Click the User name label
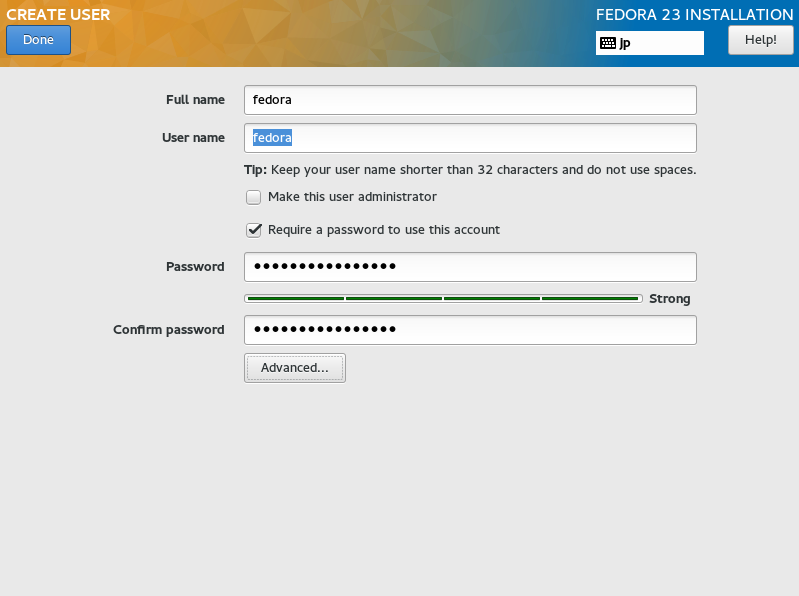The width and height of the screenshot is (799, 596). point(193,138)
